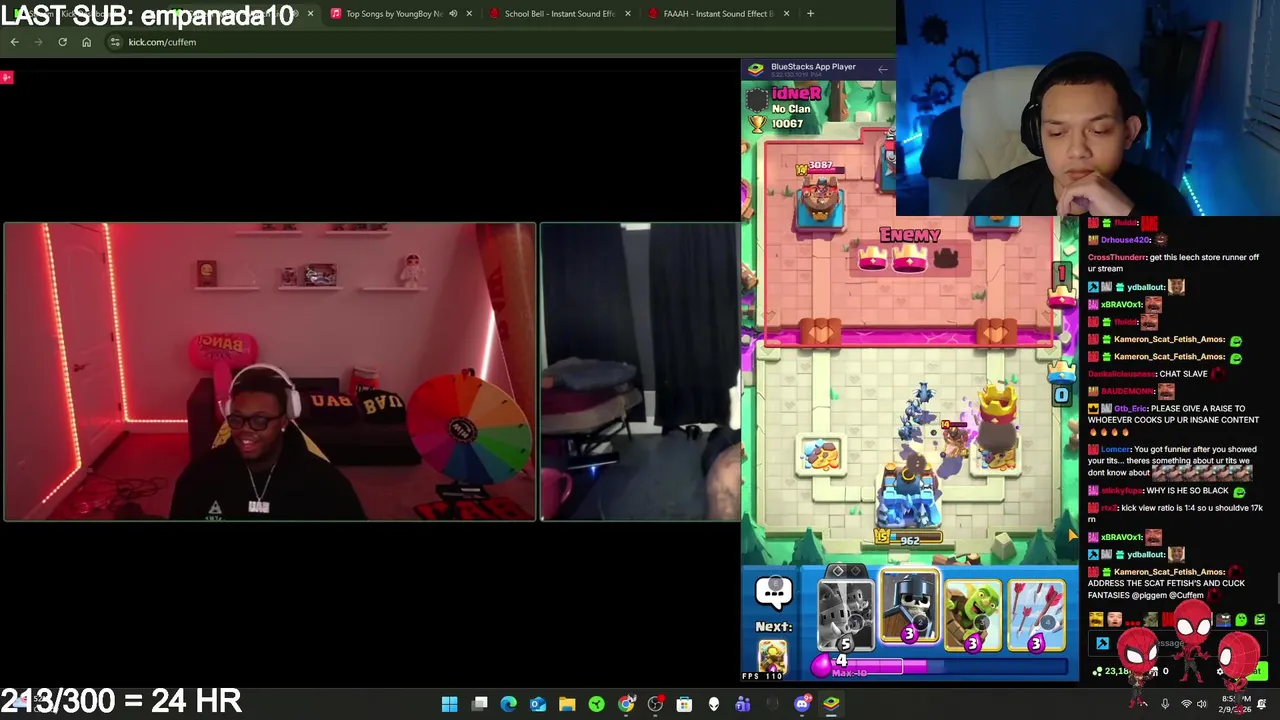1280x720 pixels.
Task: Click the elixir bar in Clash Royale
Action: click(x=940, y=665)
